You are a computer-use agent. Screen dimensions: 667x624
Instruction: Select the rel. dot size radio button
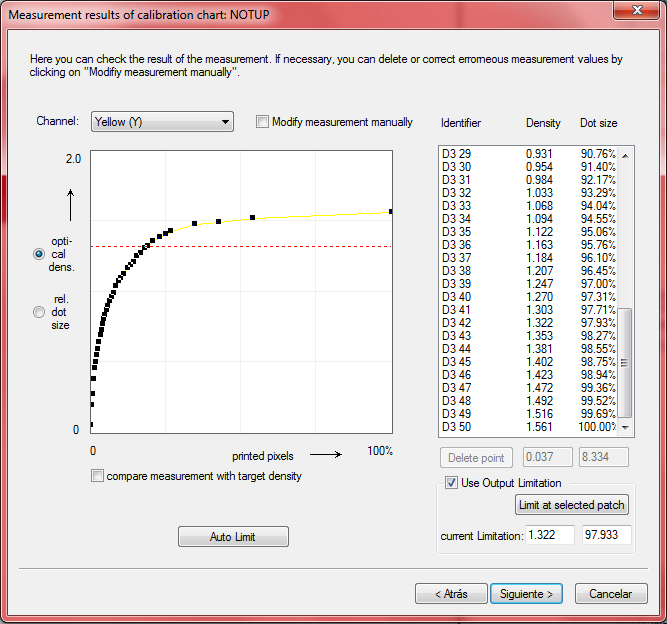40,311
